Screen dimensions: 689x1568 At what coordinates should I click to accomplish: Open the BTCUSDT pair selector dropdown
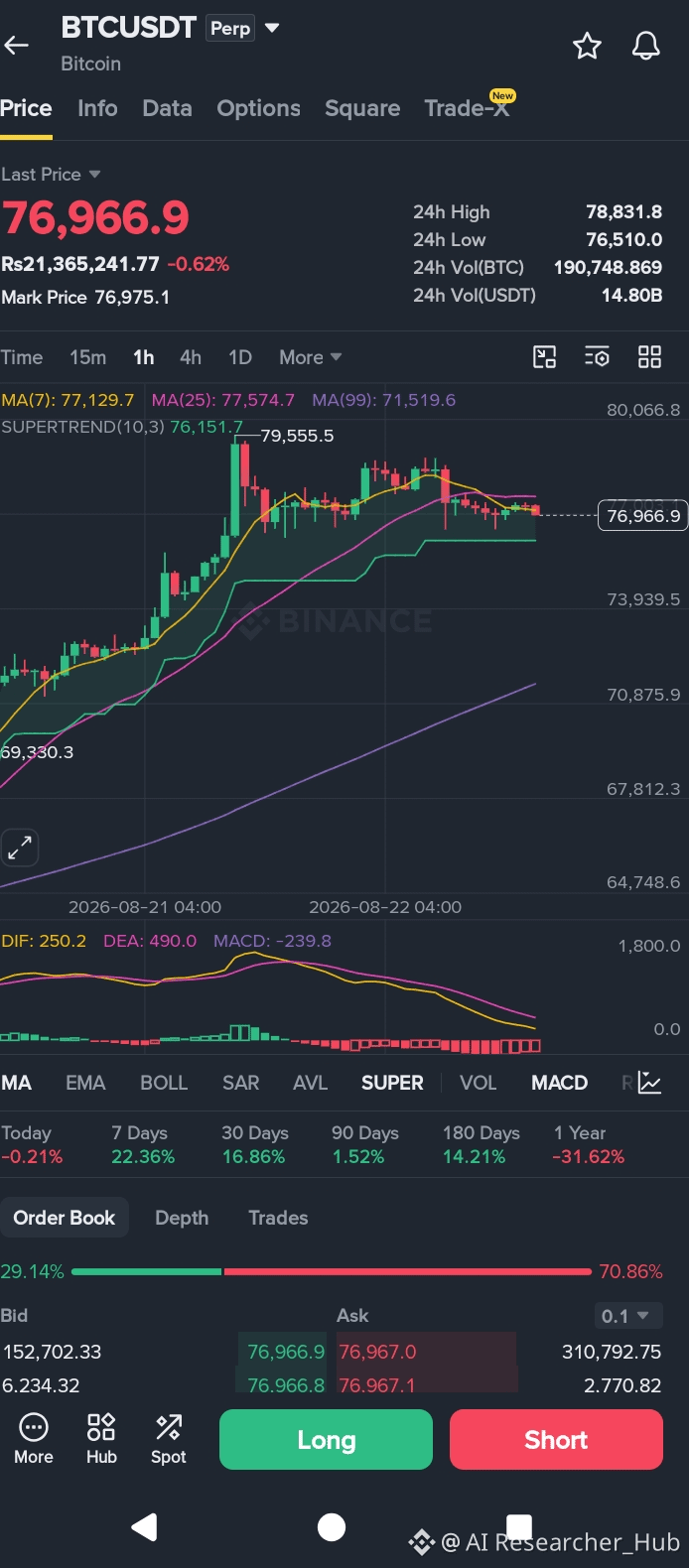(x=272, y=28)
